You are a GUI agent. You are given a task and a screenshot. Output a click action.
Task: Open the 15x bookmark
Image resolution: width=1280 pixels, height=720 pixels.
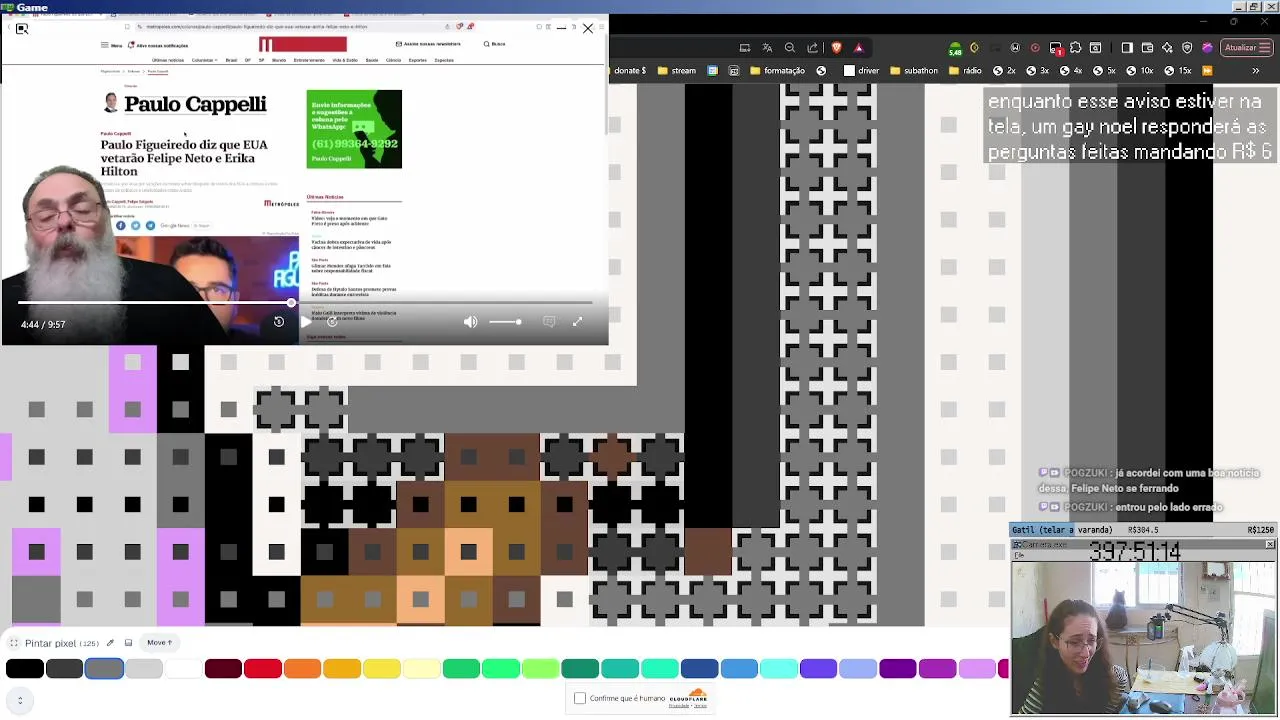click(x=1177, y=71)
